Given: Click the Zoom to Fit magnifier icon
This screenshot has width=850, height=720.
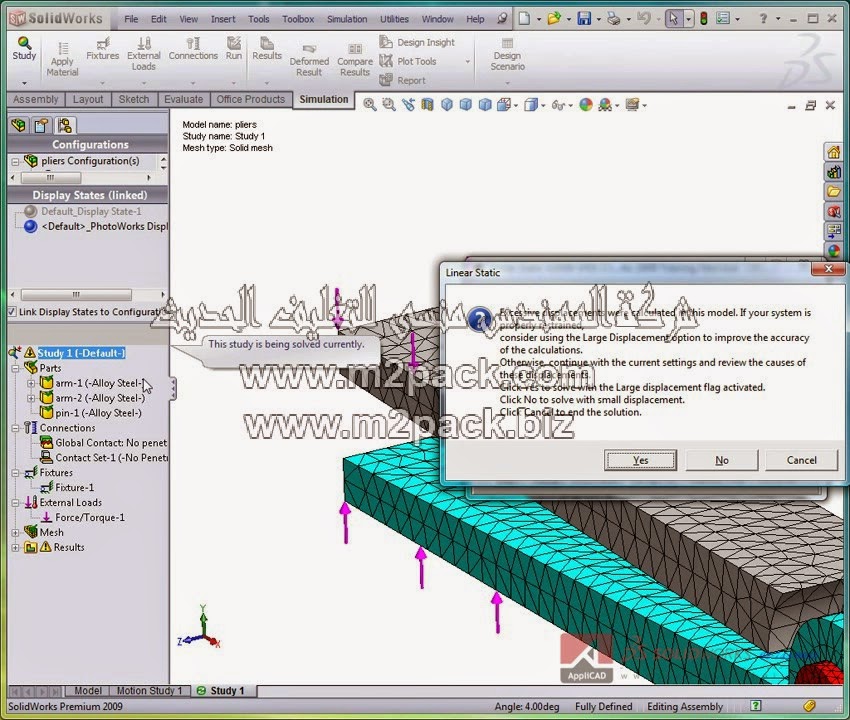Looking at the screenshot, I should [370, 105].
